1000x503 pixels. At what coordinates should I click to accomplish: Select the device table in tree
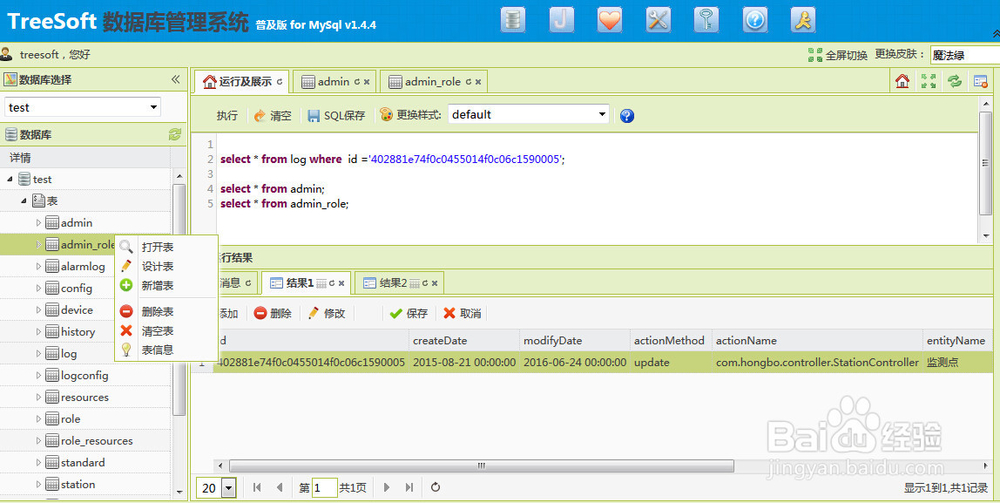tap(77, 310)
